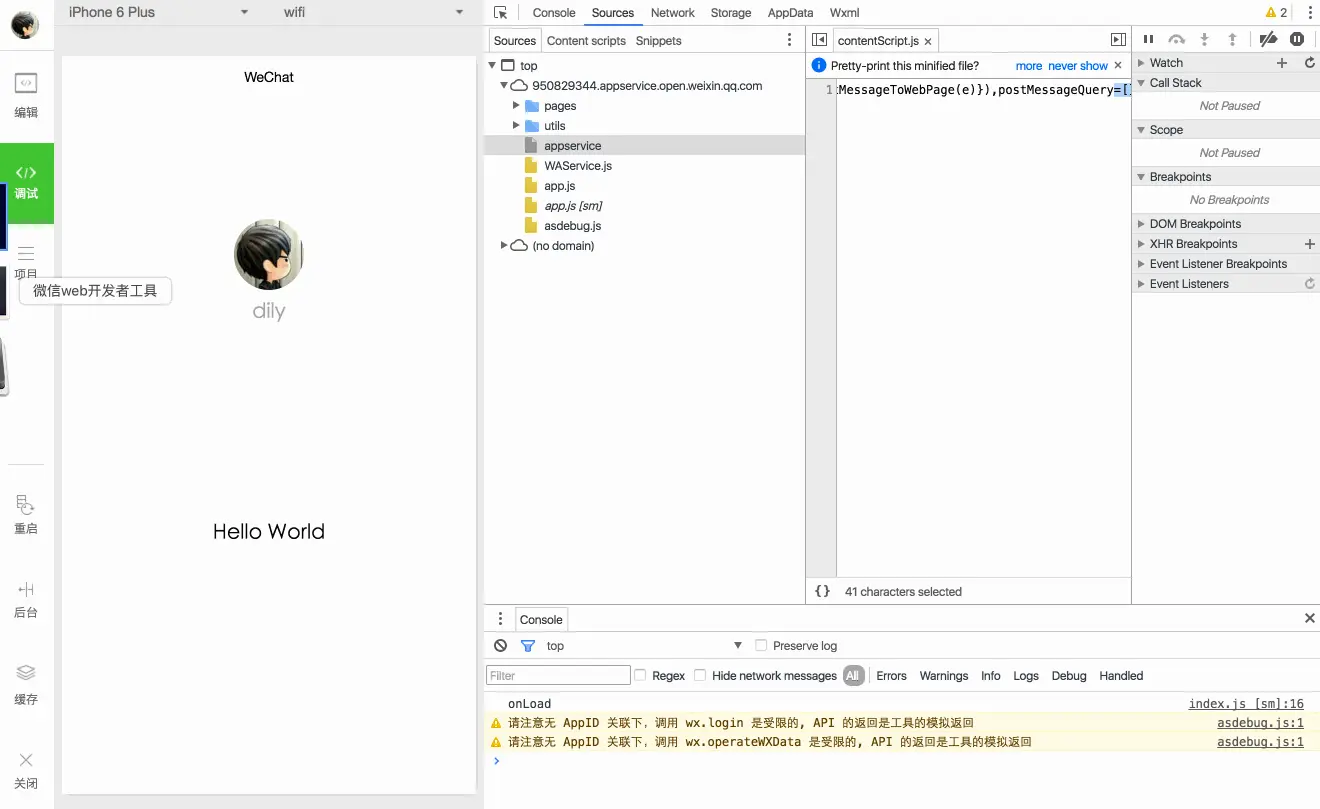This screenshot has height=809, width=1320.
Task: Open the devtools three-dot customize menu
Action: pyautogui.click(x=1310, y=13)
